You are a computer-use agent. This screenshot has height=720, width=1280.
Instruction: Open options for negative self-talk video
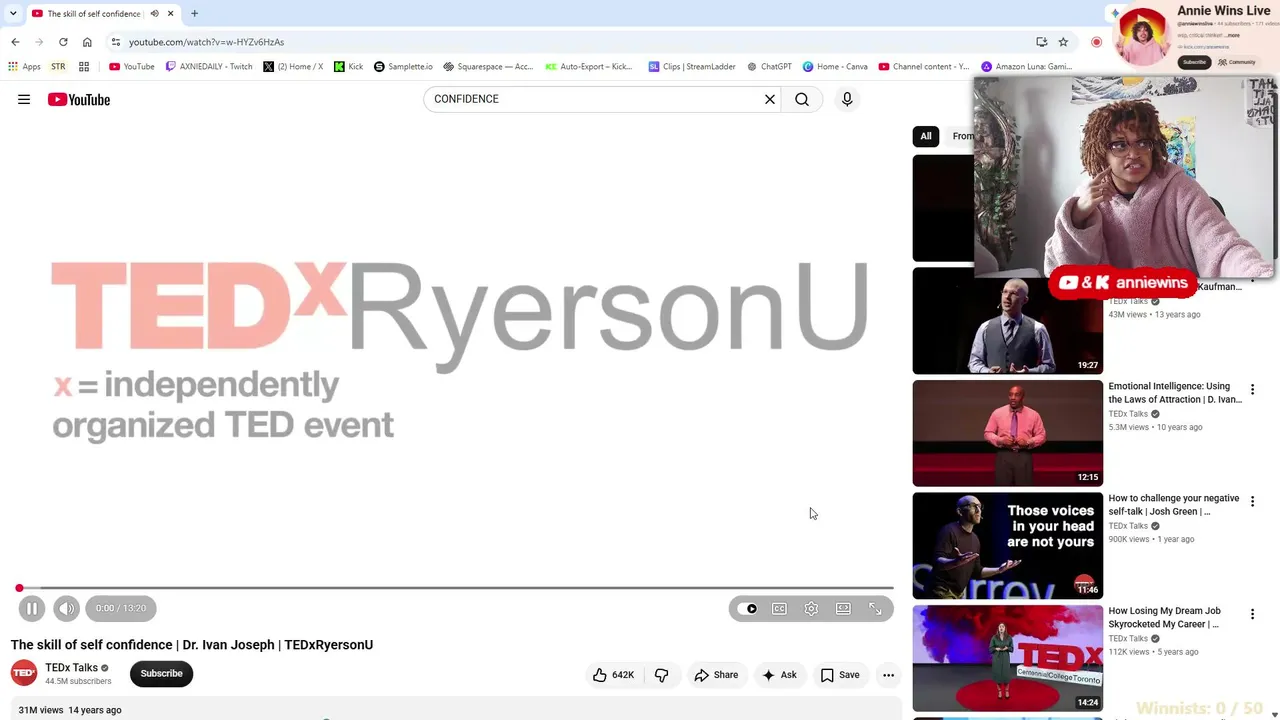pos(1252,501)
